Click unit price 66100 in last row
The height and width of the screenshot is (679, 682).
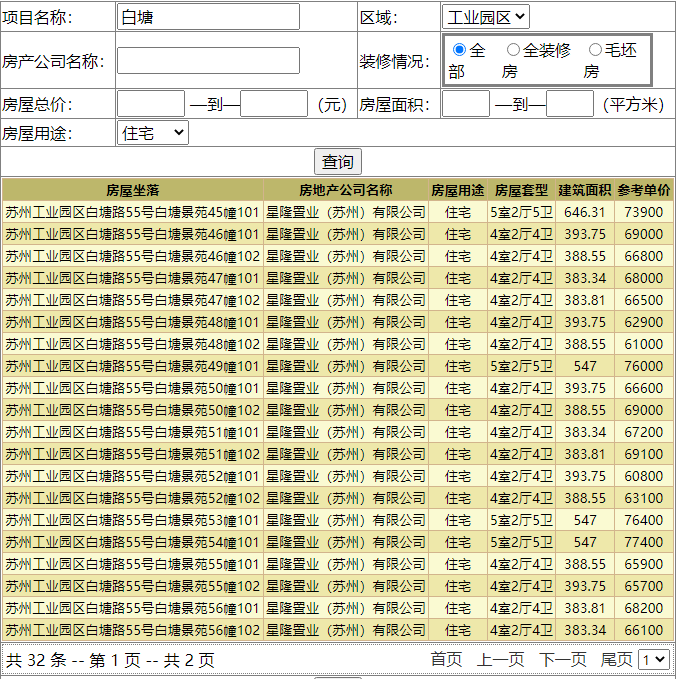tap(644, 630)
